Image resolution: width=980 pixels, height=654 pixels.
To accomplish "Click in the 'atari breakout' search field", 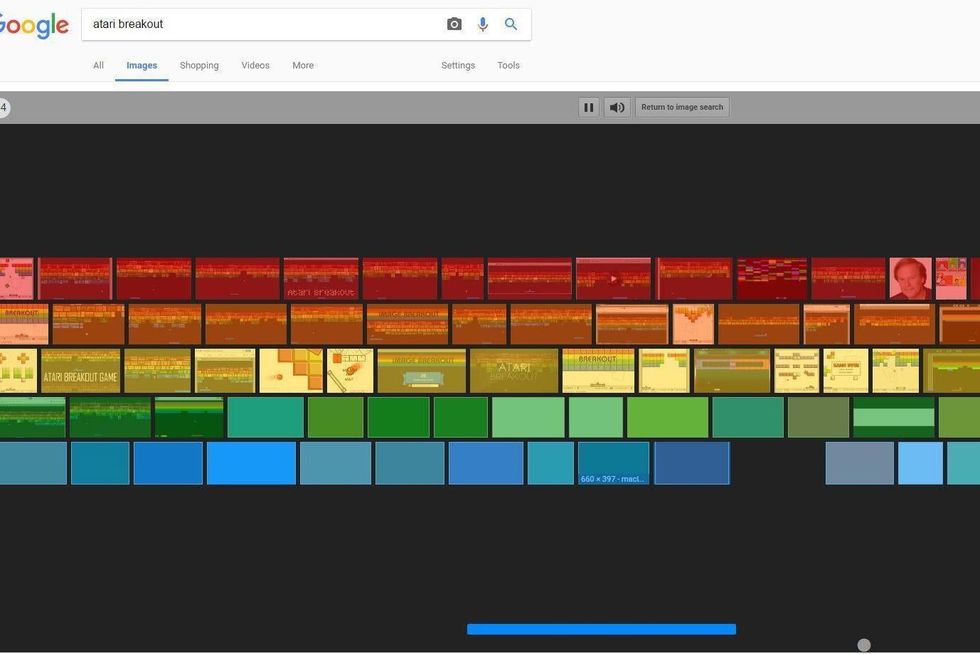I will coord(260,24).
